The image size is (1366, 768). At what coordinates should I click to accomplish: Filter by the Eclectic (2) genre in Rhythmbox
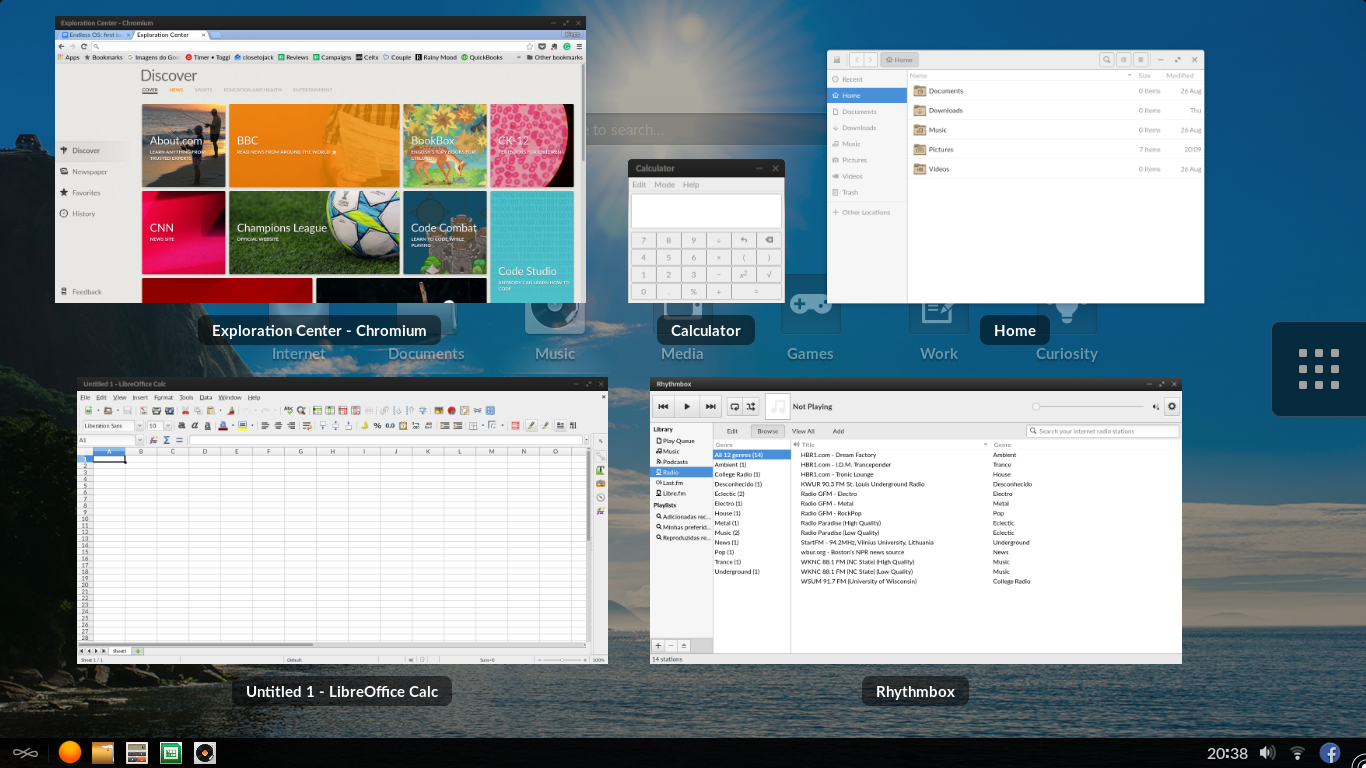click(x=729, y=494)
